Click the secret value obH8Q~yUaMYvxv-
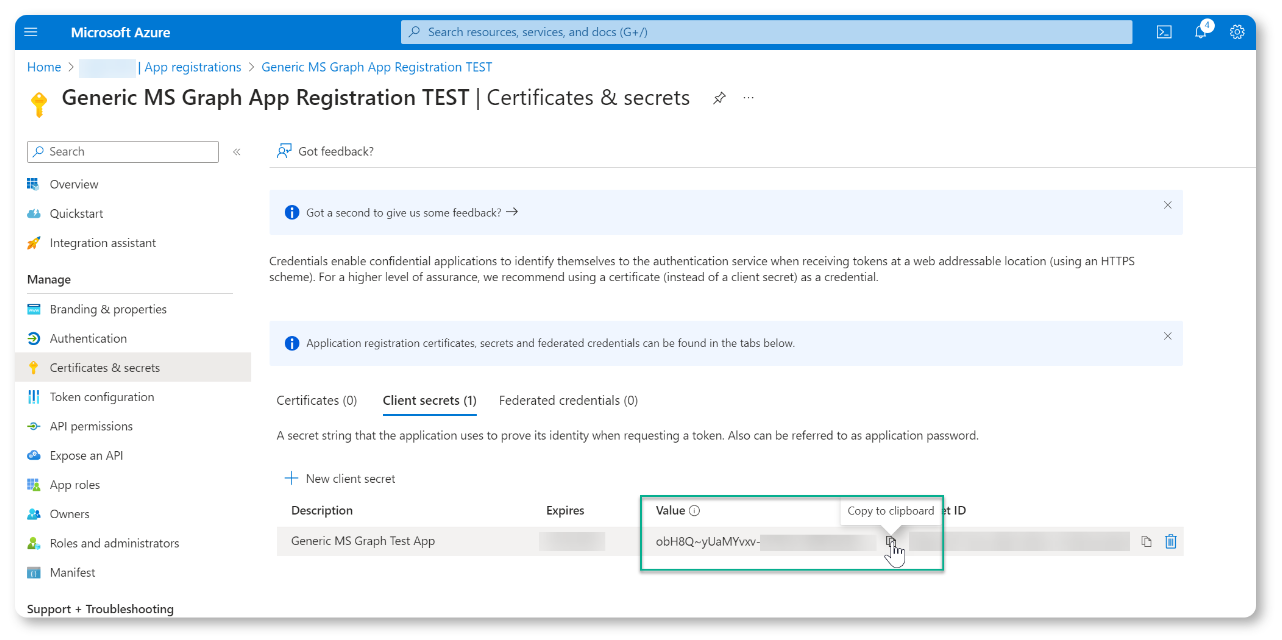The height and width of the screenshot is (640, 1282). (x=708, y=542)
